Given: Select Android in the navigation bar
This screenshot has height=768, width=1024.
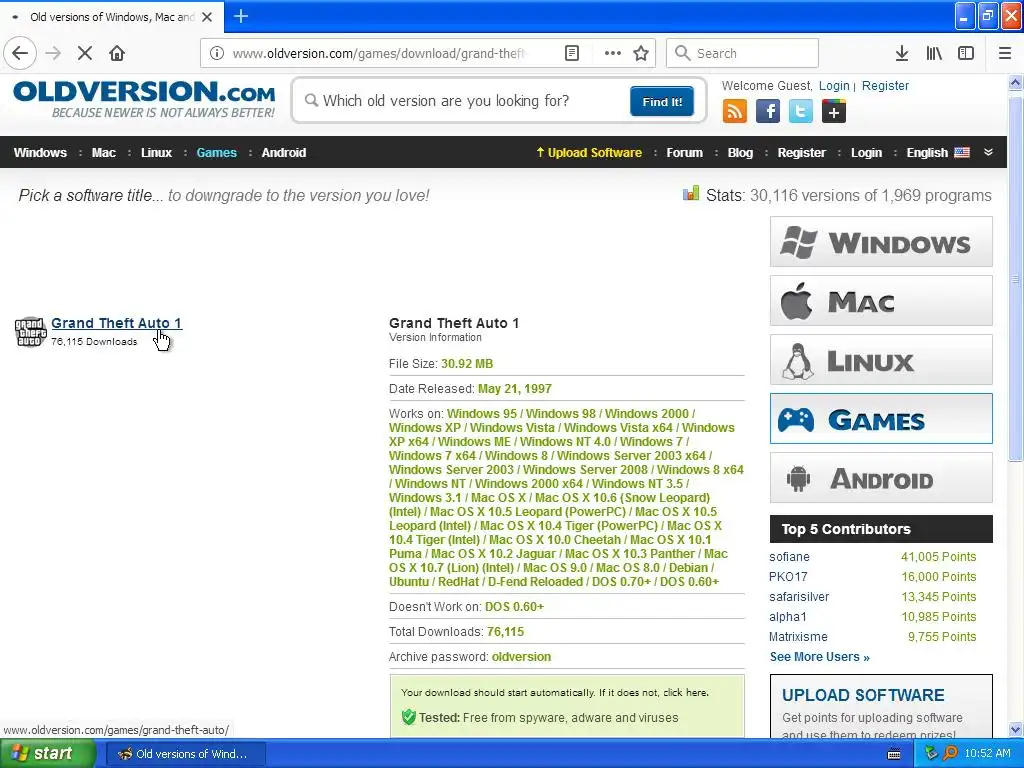Looking at the screenshot, I should (x=283, y=152).
